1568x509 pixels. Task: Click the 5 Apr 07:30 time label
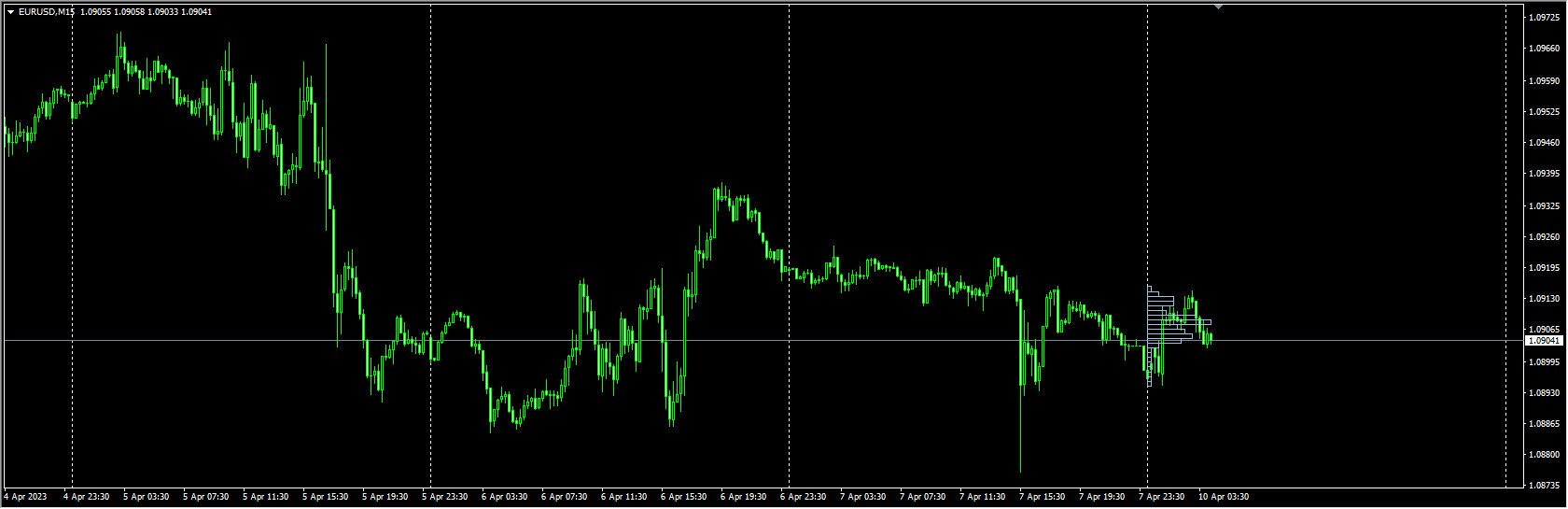pyautogui.click(x=206, y=497)
